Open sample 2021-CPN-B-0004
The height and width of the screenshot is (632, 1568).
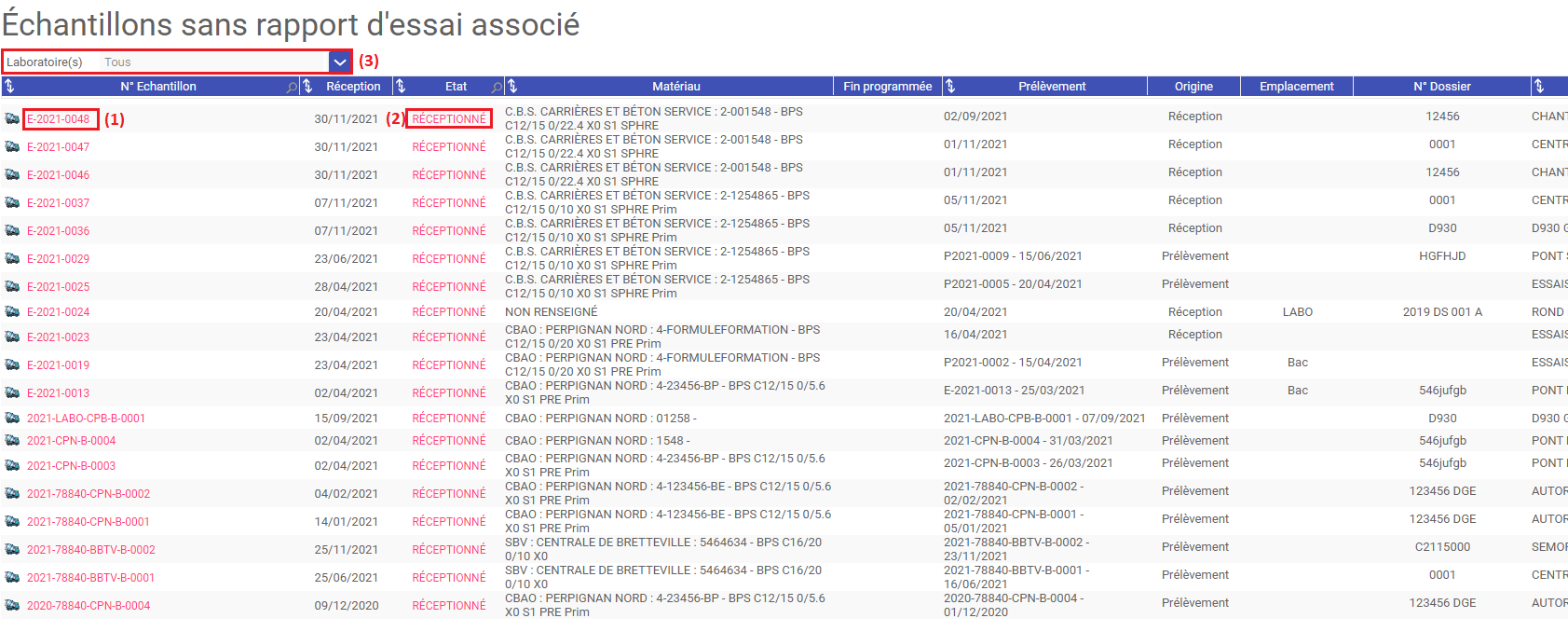click(72, 441)
